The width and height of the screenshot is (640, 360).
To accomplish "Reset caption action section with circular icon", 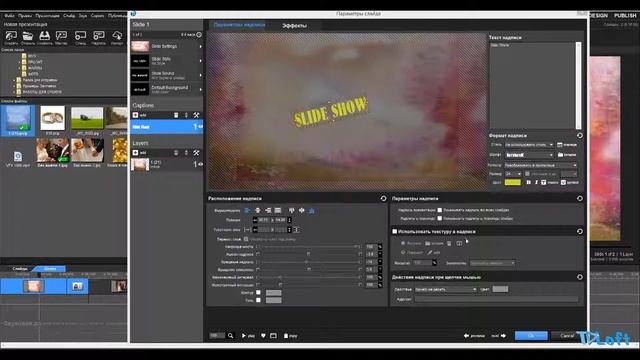I will [x=580, y=277].
